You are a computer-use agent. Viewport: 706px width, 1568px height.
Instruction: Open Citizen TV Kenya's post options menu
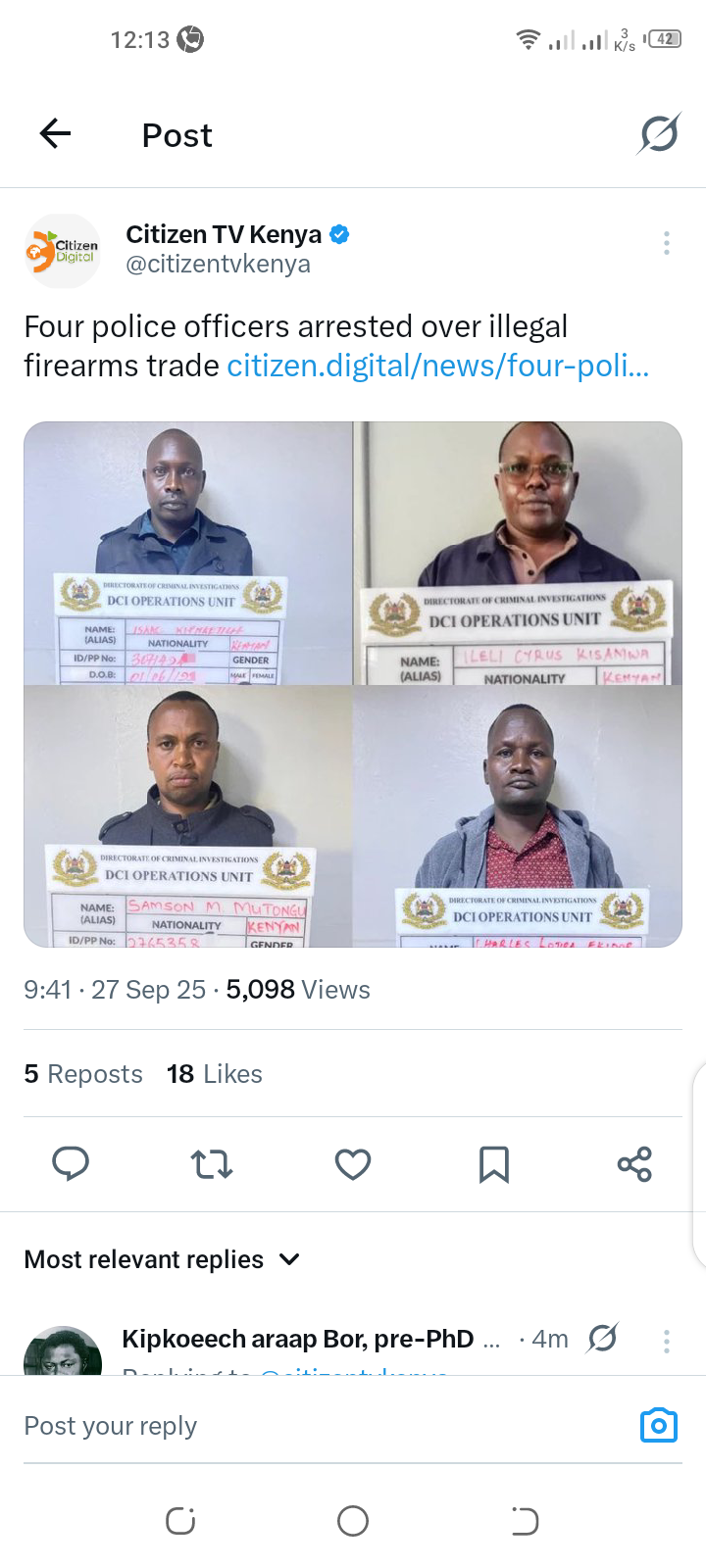pyautogui.click(x=667, y=243)
